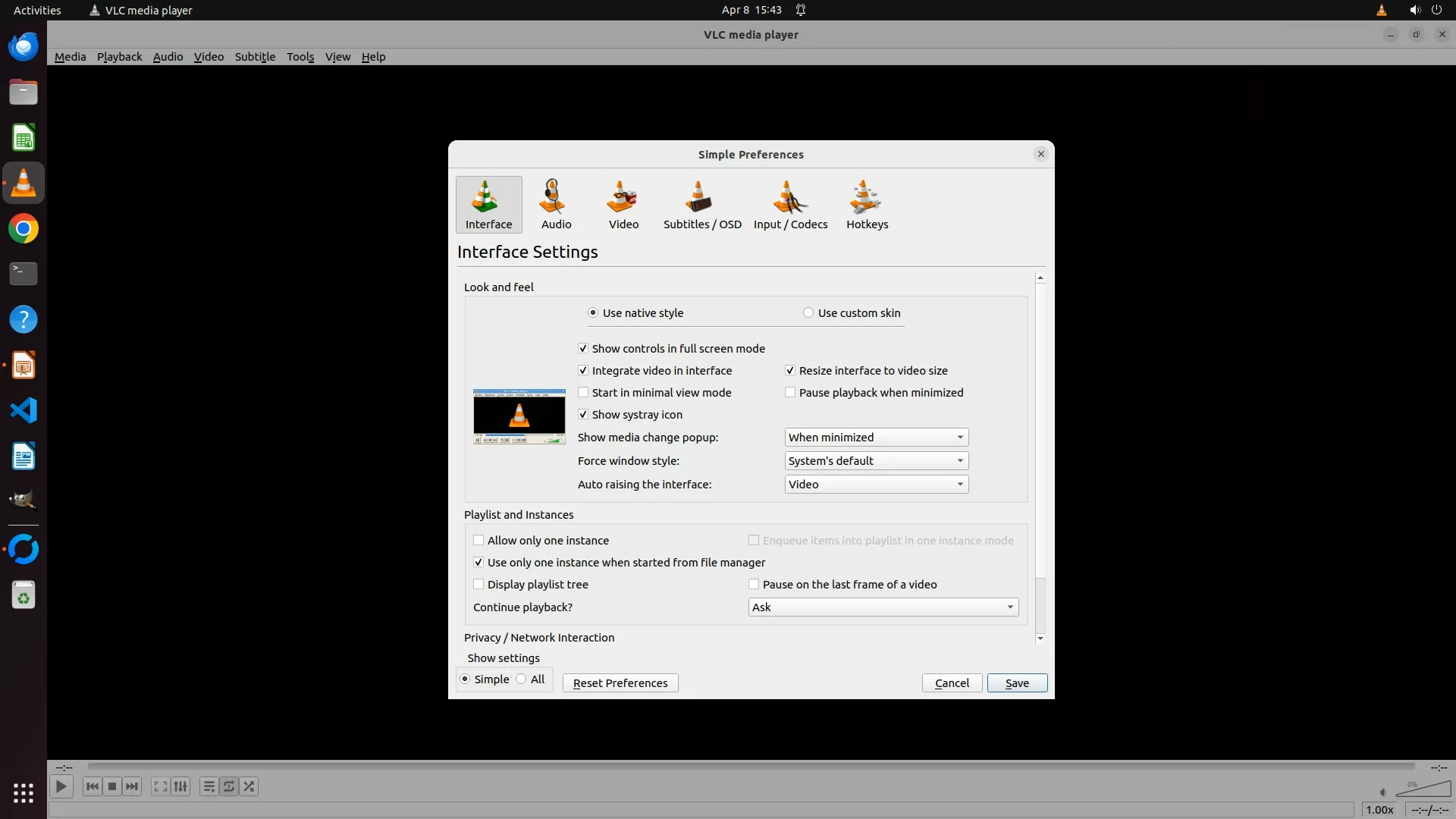1456x819 pixels.
Task: Open the extended settings (equalizer) icon
Action: click(x=180, y=786)
